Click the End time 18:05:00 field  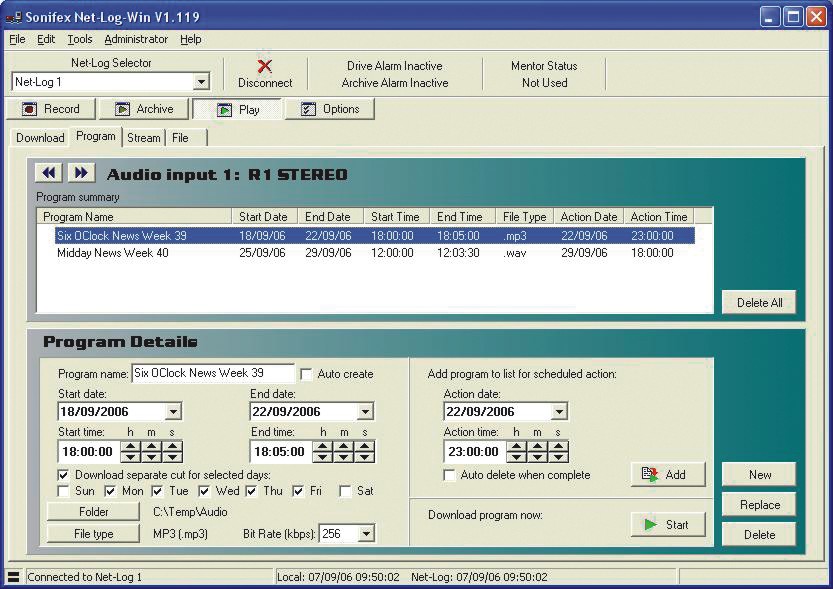(x=280, y=452)
